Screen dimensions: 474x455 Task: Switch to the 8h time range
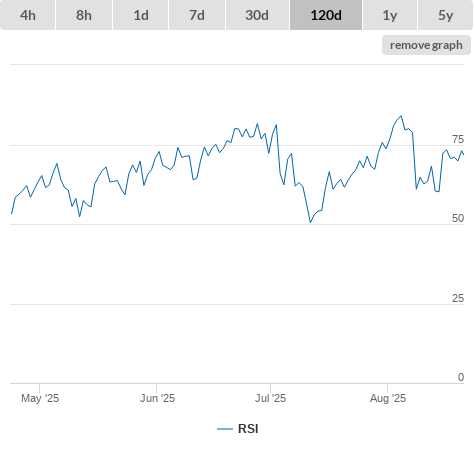tap(84, 15)
